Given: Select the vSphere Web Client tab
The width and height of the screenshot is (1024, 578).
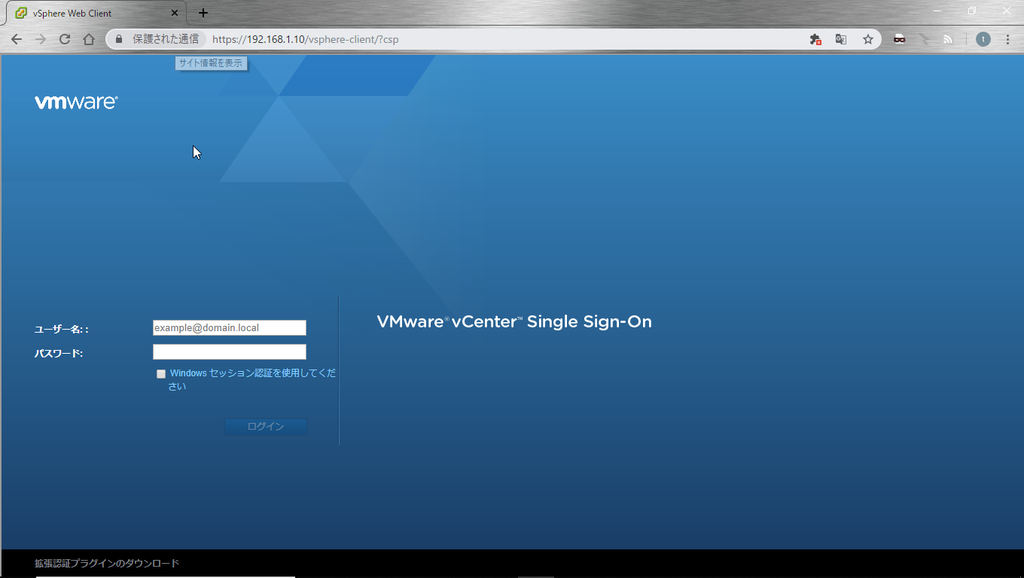Looking at the screenshot, I should click(95, 13).
